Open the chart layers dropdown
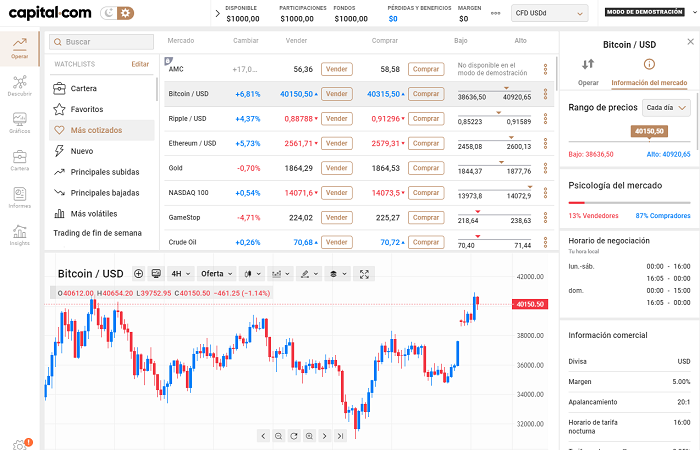Image resolution: width=700 pixels, height=450 pixels. click(338, 274)
